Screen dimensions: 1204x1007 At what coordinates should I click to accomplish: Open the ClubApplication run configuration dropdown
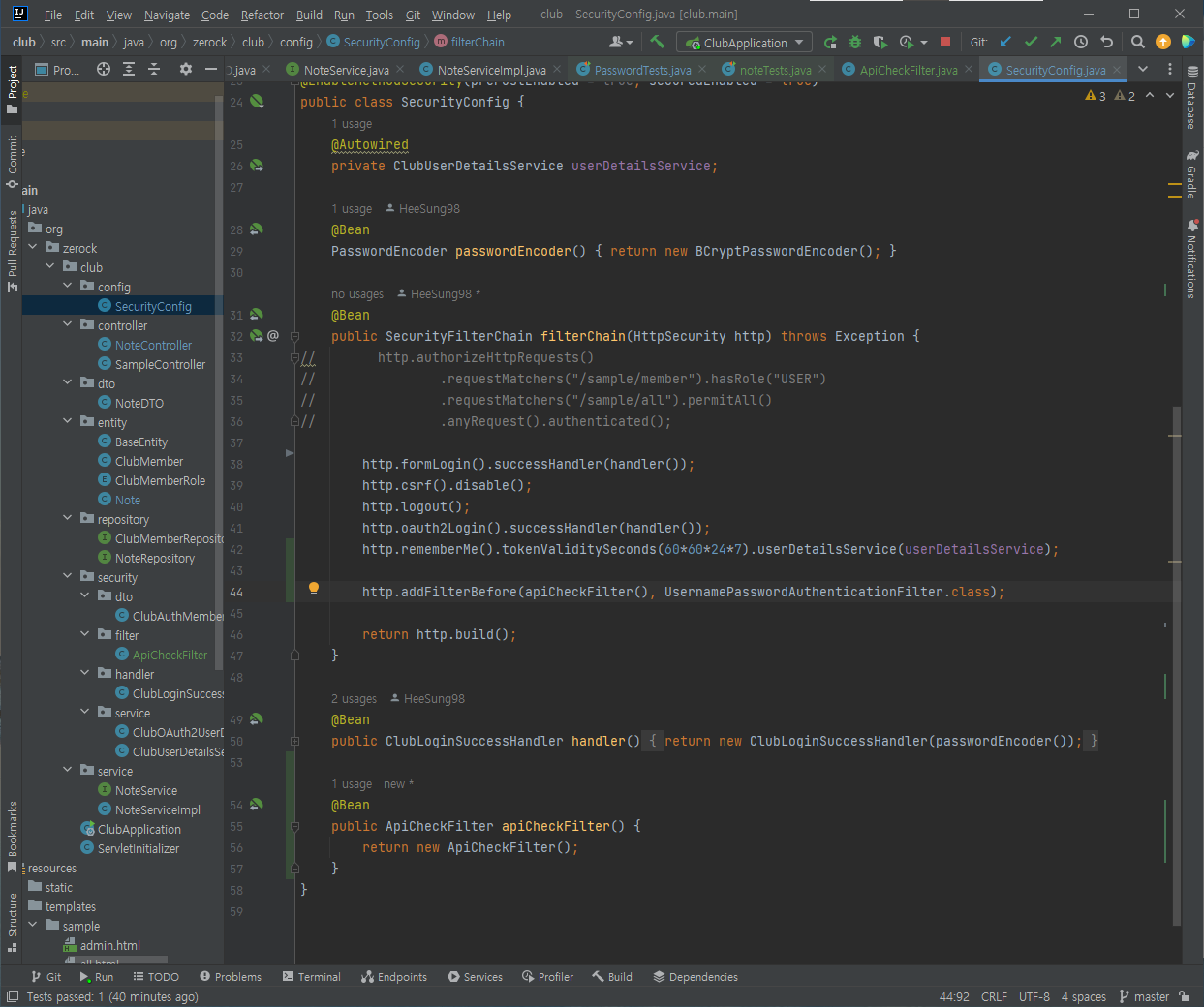pyautogui.click(x=745, y=43)
